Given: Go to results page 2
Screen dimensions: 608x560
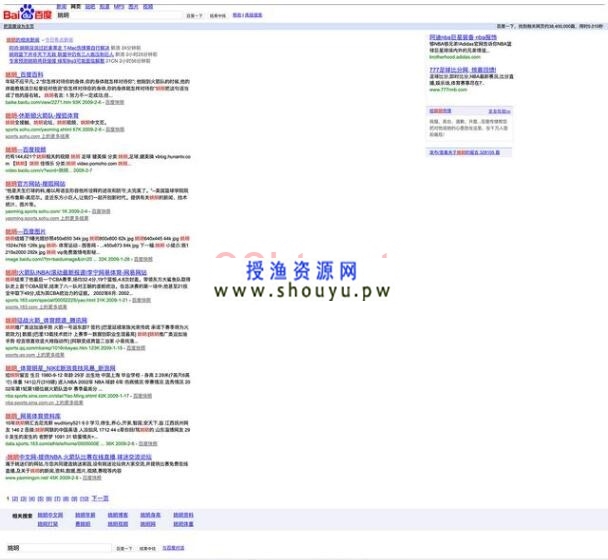Looking at the screenshot, I should click(x=15, y=499).
